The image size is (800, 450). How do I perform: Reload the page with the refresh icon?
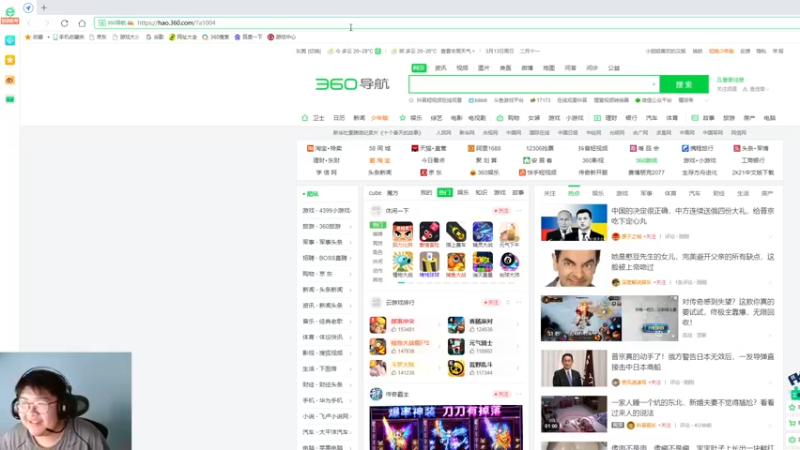pos(64,23)
